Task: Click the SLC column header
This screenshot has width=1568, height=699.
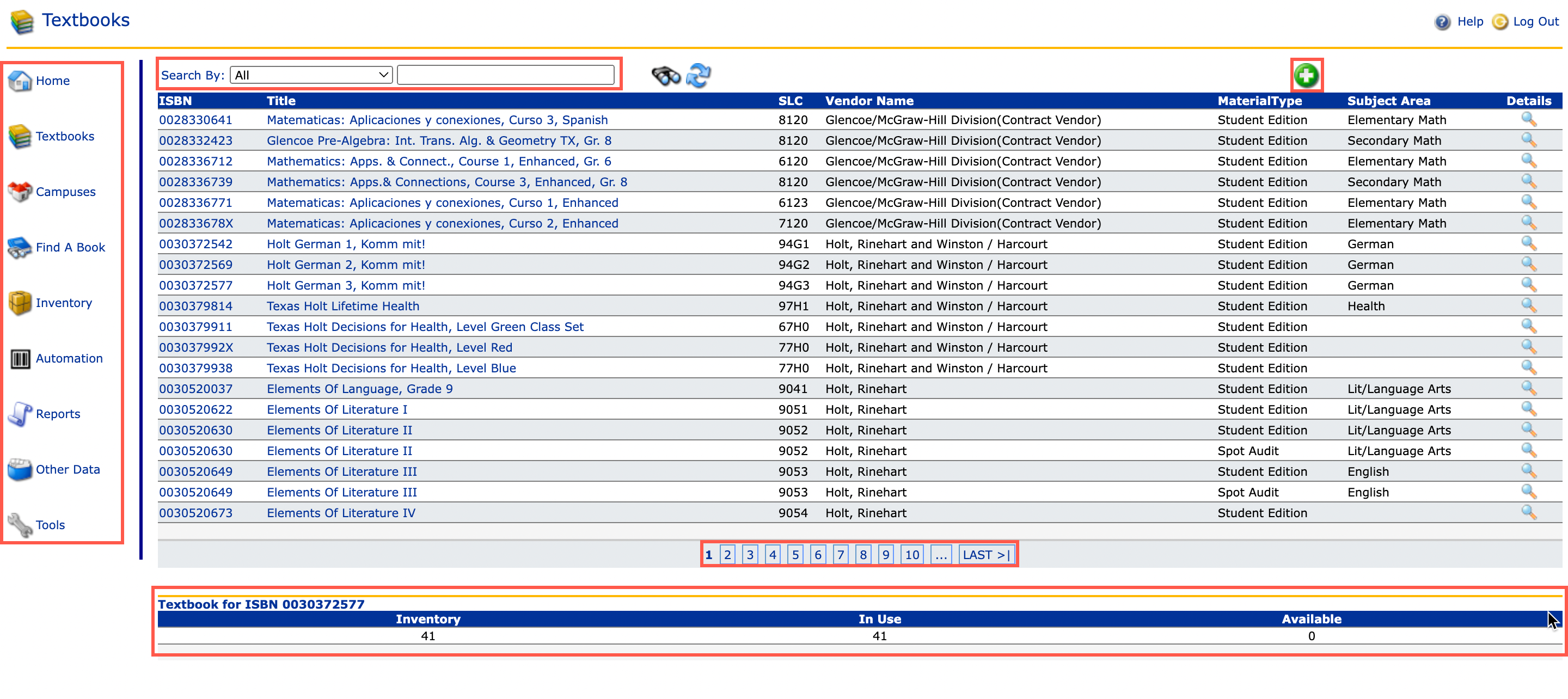Action: pos(790,101)
